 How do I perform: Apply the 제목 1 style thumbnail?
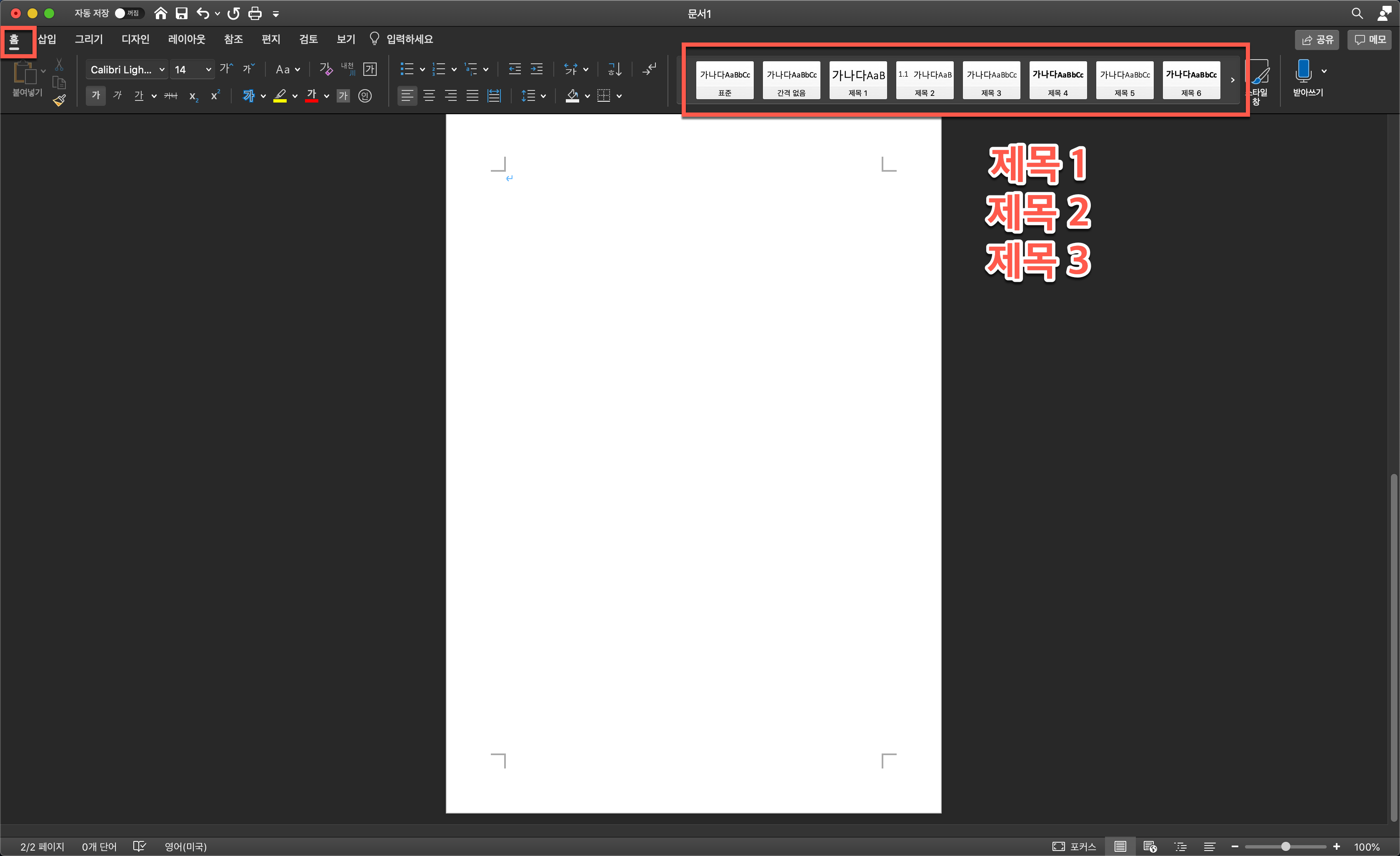coord(858,80)
